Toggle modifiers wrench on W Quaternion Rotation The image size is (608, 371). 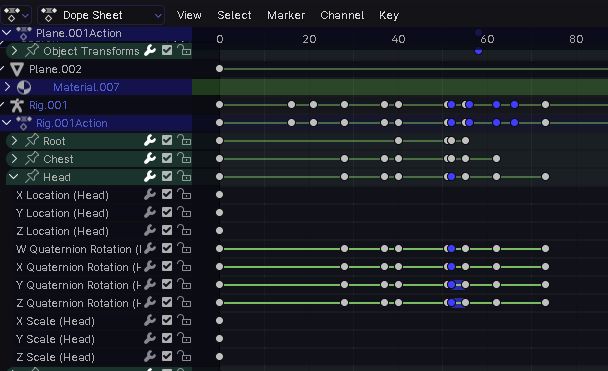tap(150, 248)
